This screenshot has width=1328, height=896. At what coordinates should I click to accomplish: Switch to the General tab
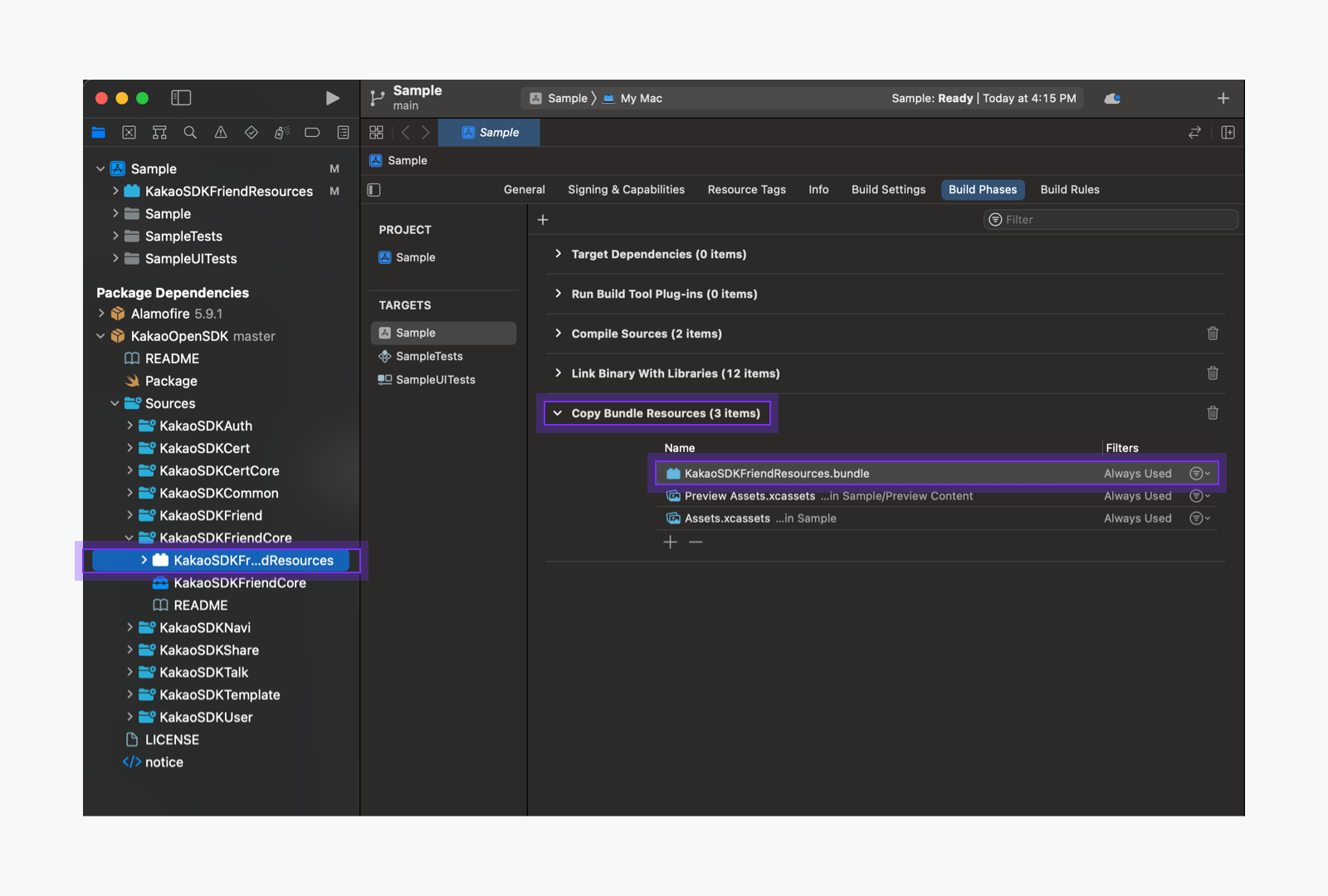click(x=525, y=190)
